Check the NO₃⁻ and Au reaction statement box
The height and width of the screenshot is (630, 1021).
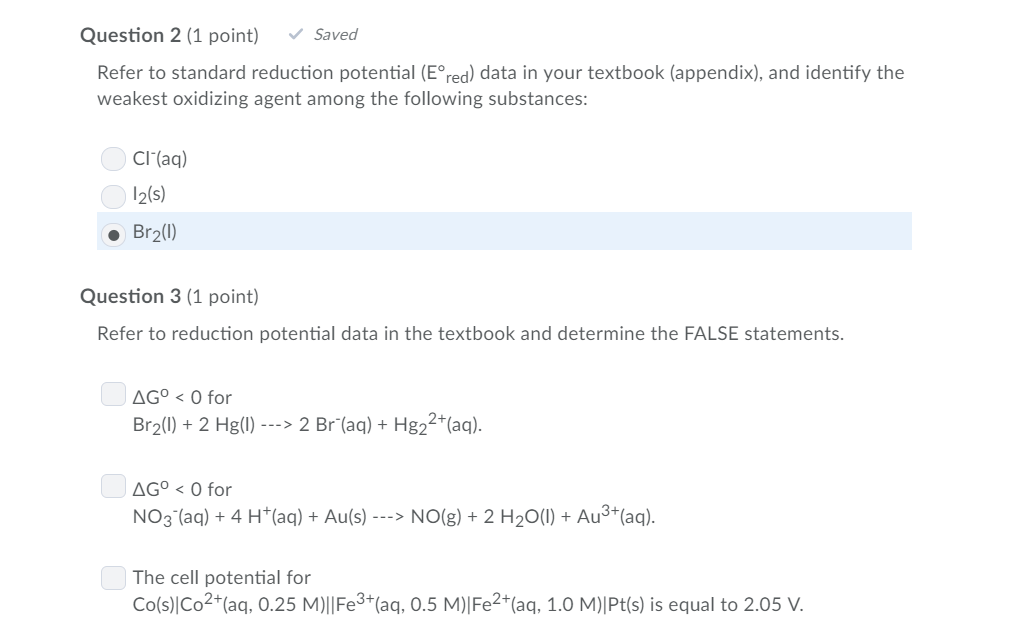(113, 486)
